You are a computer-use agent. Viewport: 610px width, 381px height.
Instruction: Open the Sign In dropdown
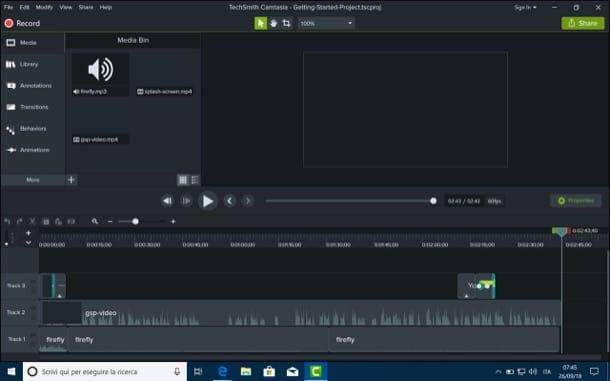(x=525, y=7)
